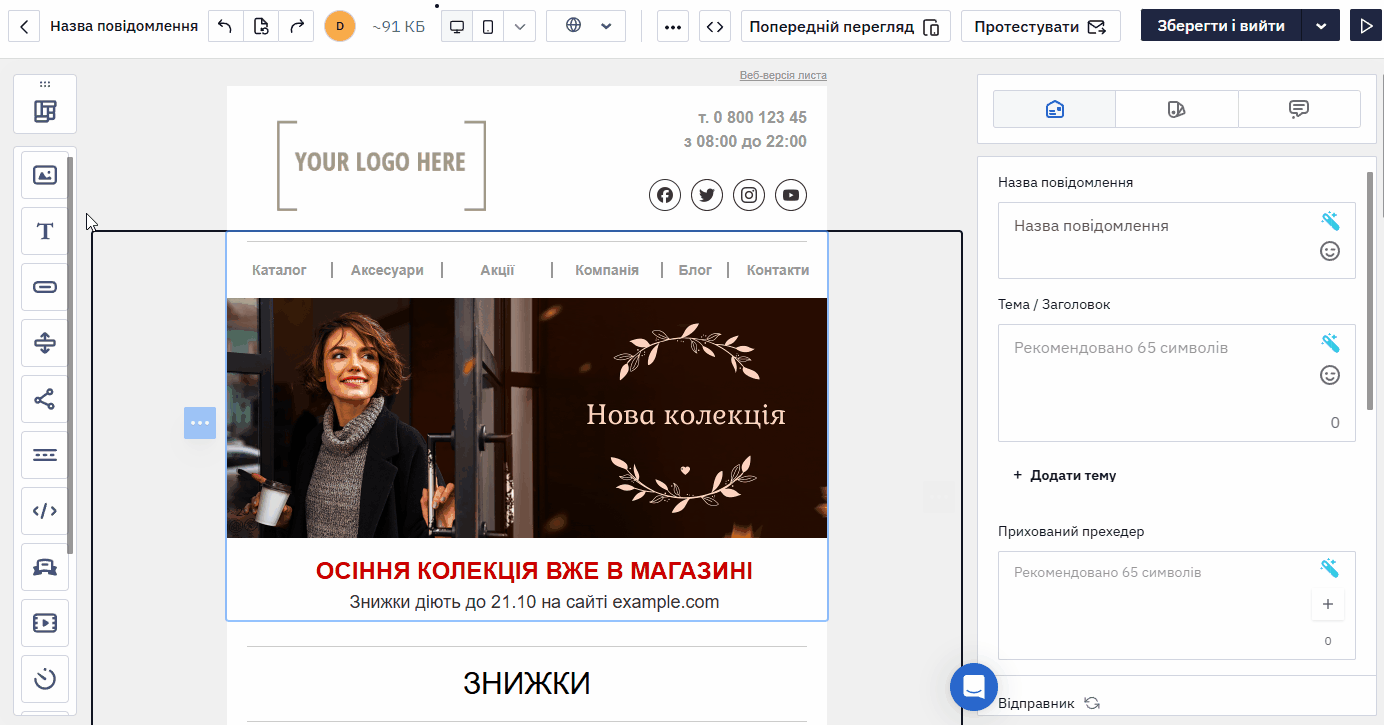Viewport: 1384px width, 725px height.
Task: Select the Знижки діють до 21.10 text
Action: point(534,602)
